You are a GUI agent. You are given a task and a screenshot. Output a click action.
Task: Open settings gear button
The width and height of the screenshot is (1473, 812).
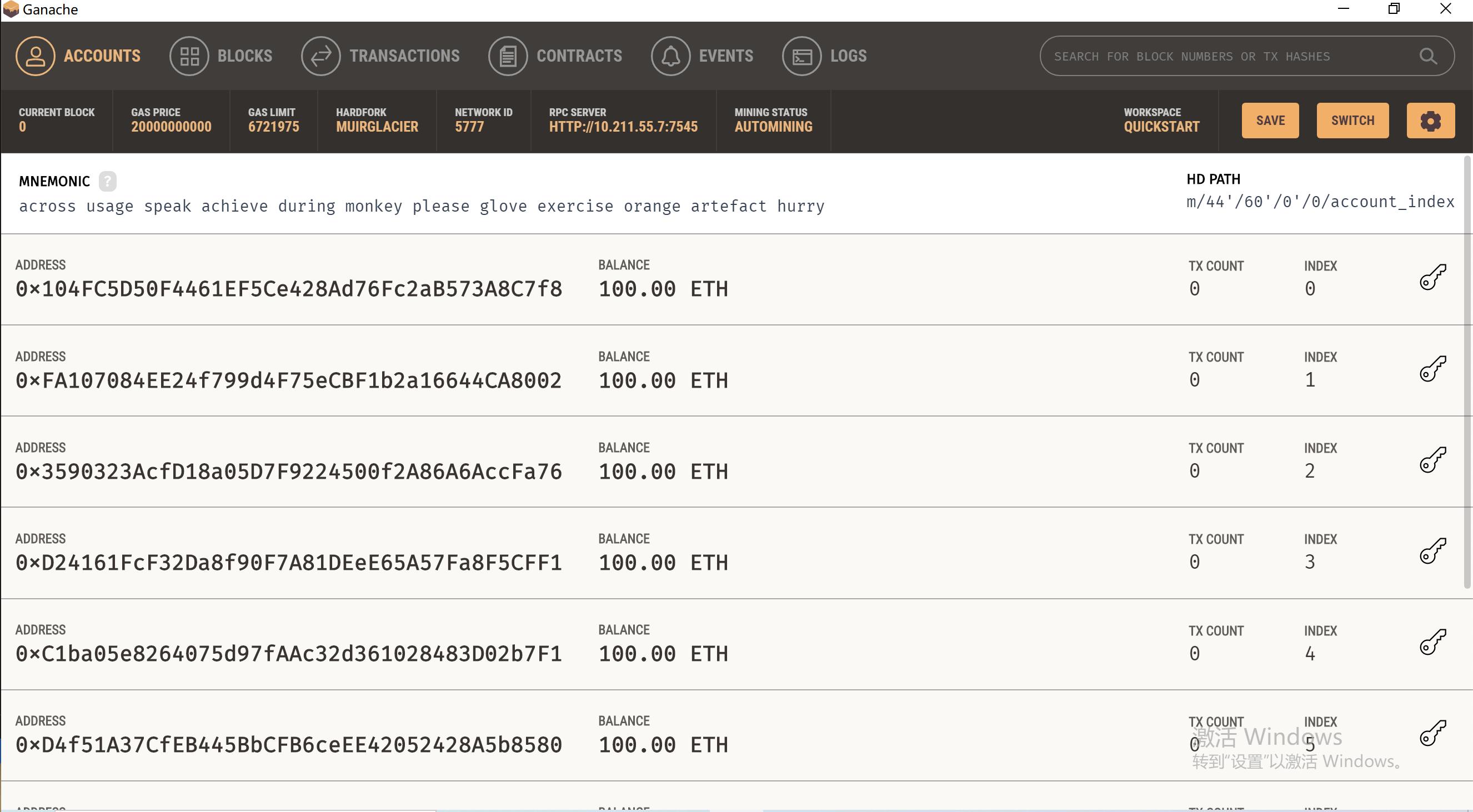[x=1430, y=121]
